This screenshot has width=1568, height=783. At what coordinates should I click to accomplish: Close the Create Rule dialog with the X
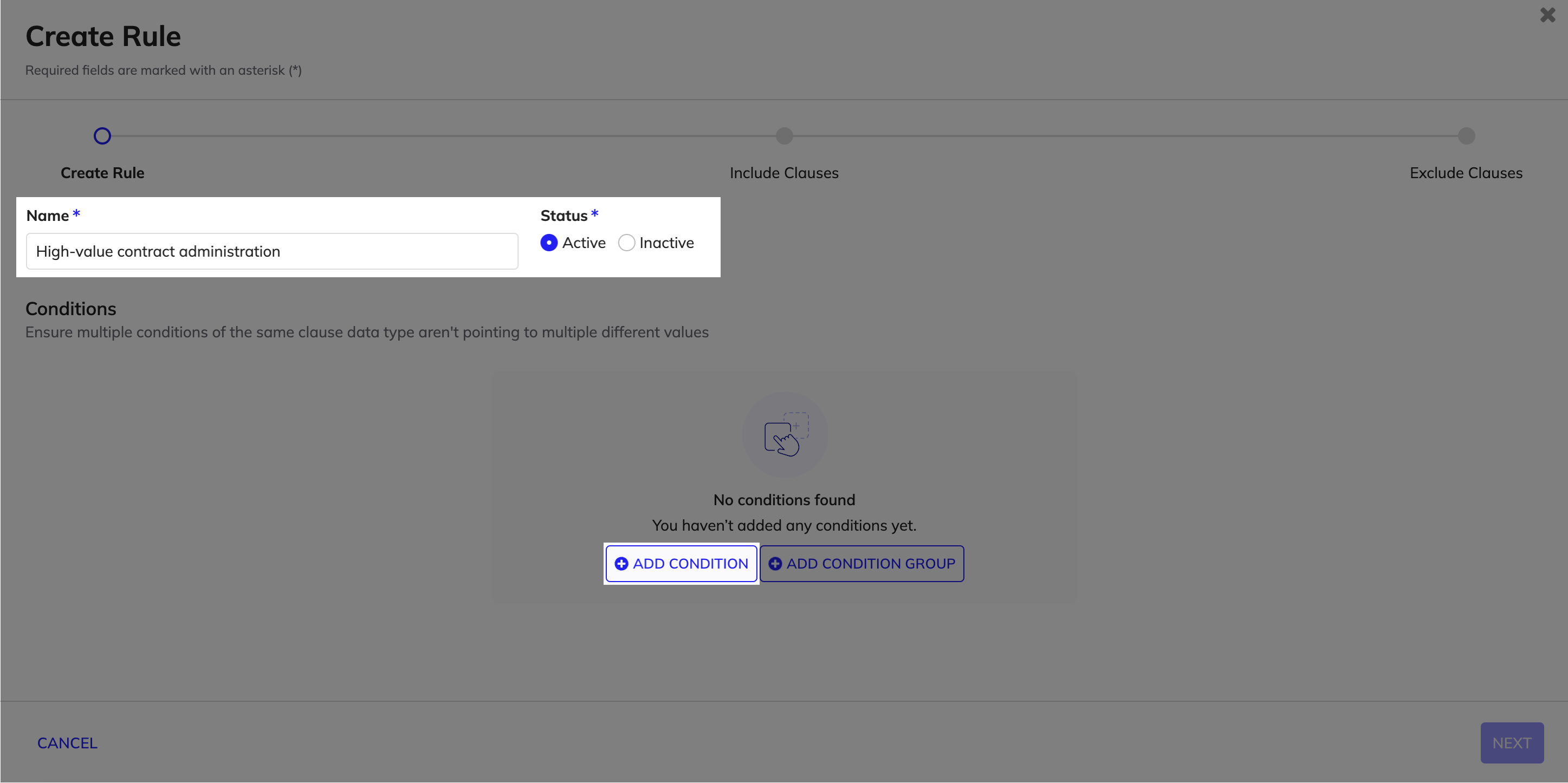point(1547,15)
